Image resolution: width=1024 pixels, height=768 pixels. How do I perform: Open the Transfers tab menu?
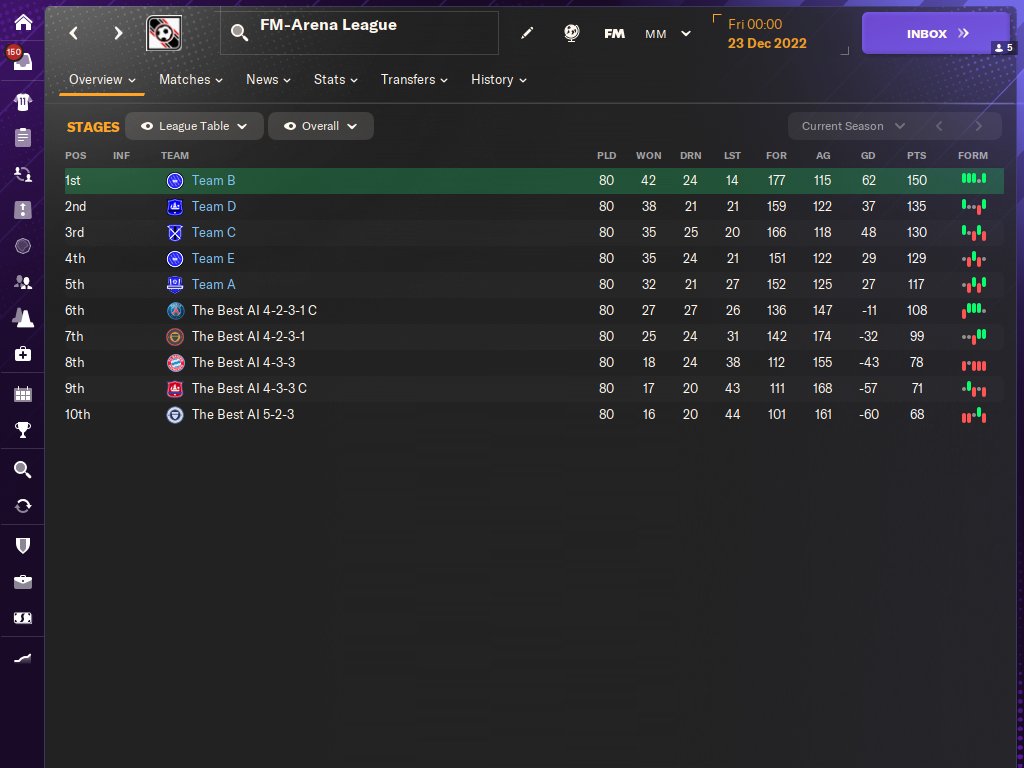tap(414, 80)
